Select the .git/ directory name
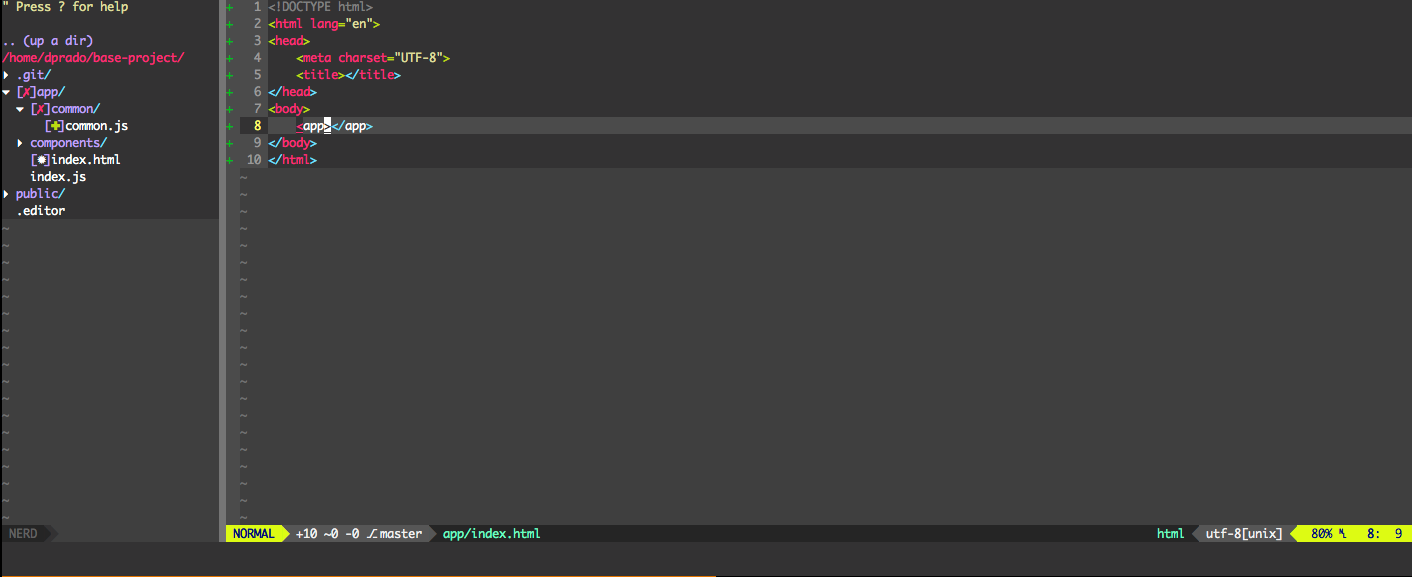 click(34, 75)
